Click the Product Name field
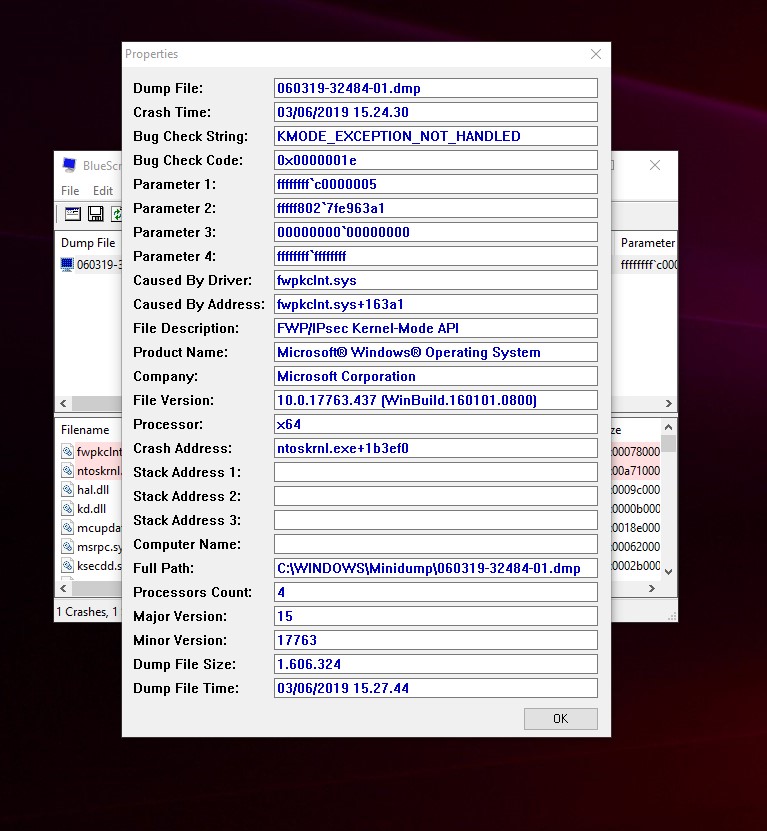This screenshot has width=767, height=831. coord(436,352)
